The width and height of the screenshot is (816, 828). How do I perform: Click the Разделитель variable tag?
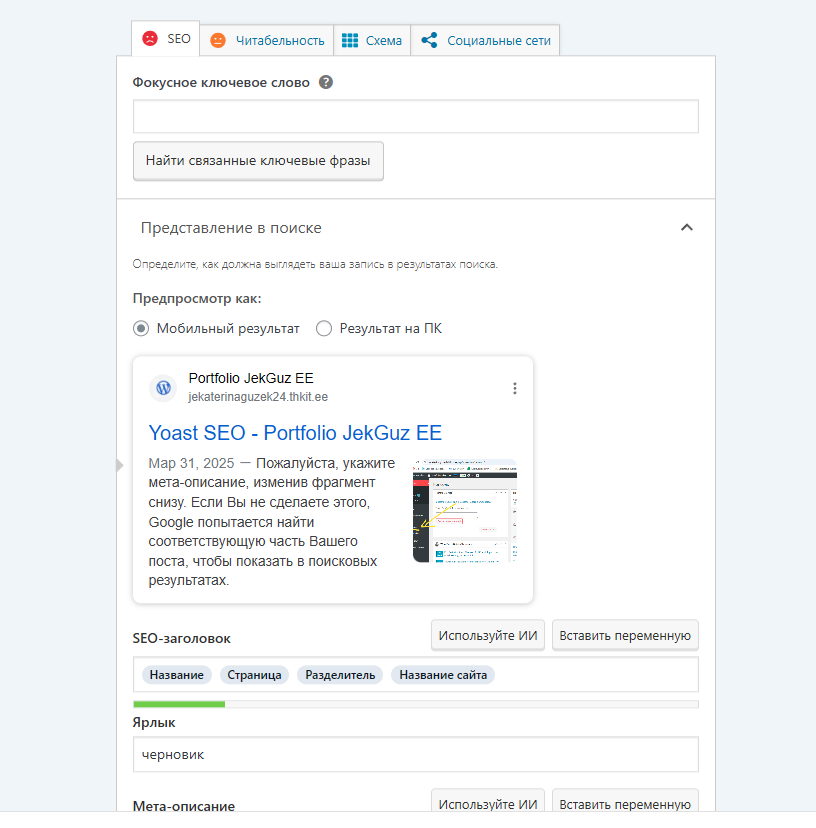[x=340, y=675]
